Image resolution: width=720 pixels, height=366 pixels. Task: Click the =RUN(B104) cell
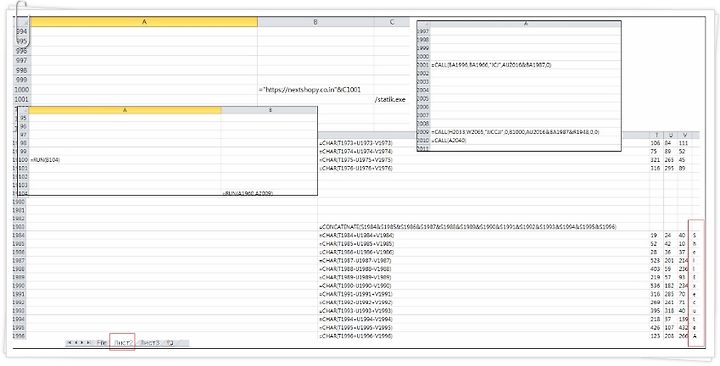(x=45, y=160)
